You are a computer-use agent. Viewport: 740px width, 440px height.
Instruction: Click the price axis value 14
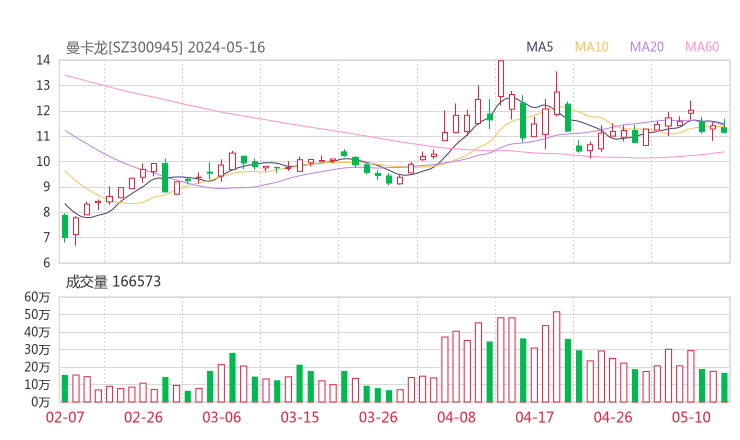pyautogui.click(x=43, y=60)
